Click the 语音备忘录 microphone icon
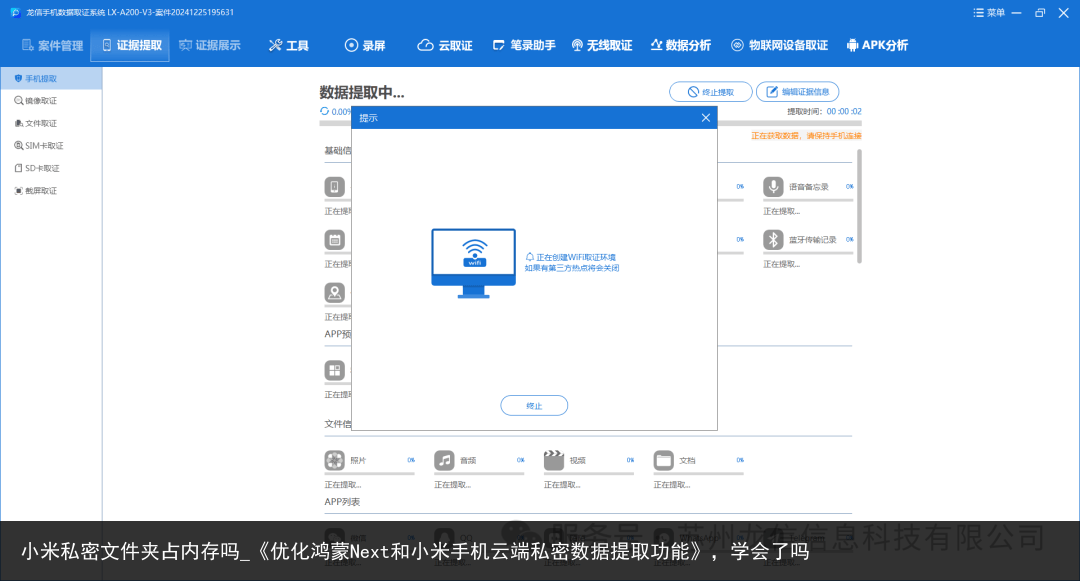The height and width of the screenshot is (581, 1080). (x=773, y=187)
